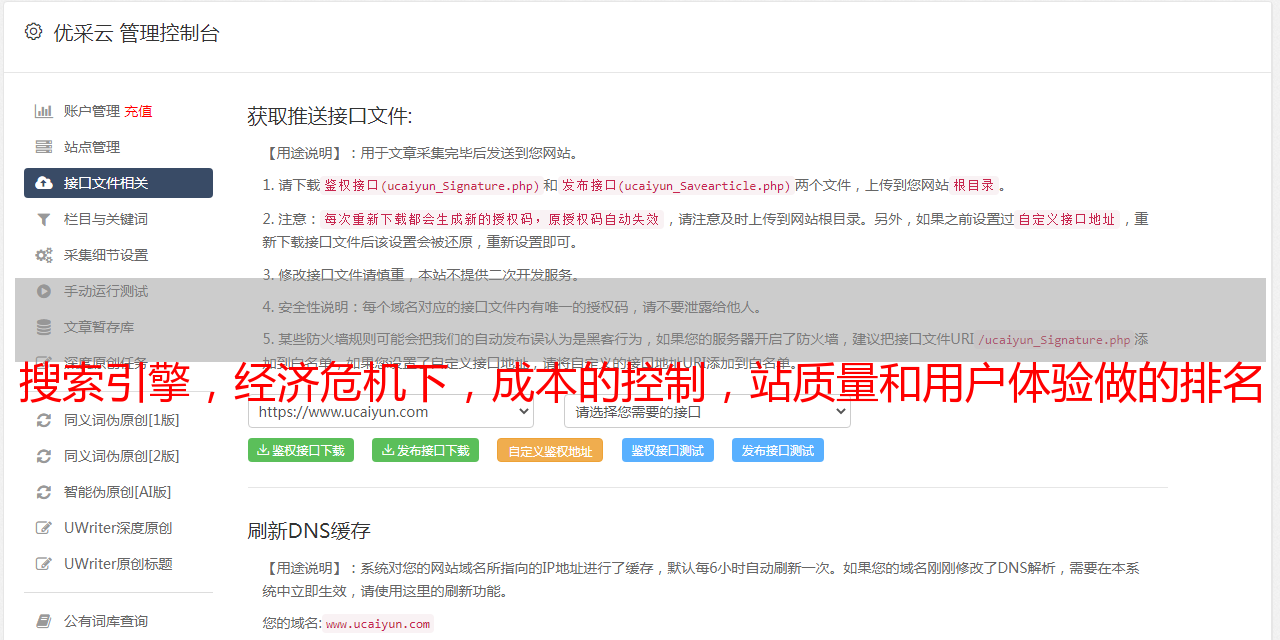Click the cloud upload icon of 接口文件相关

(x=44, y=183)
